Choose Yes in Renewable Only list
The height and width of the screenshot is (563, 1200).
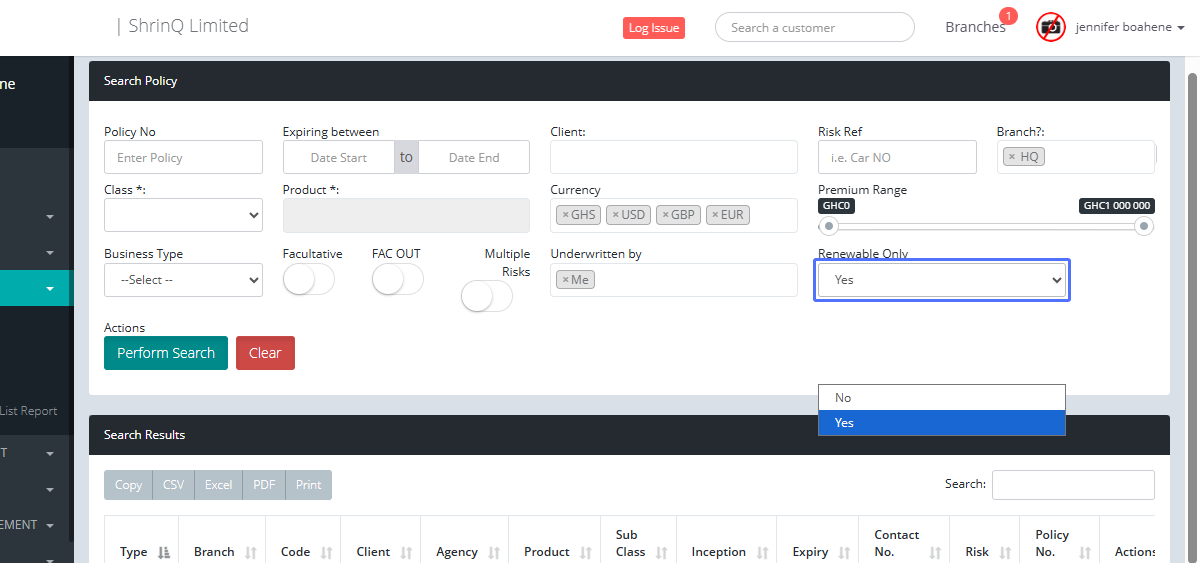(x=941, y=423)
